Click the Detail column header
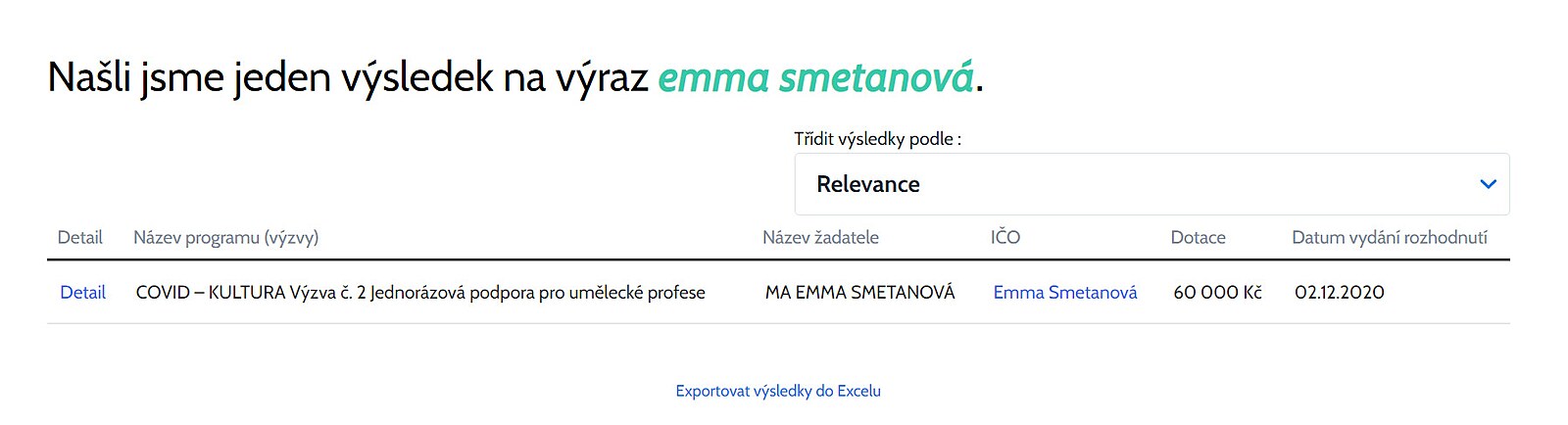The image size is (1568, 425). 79,237
